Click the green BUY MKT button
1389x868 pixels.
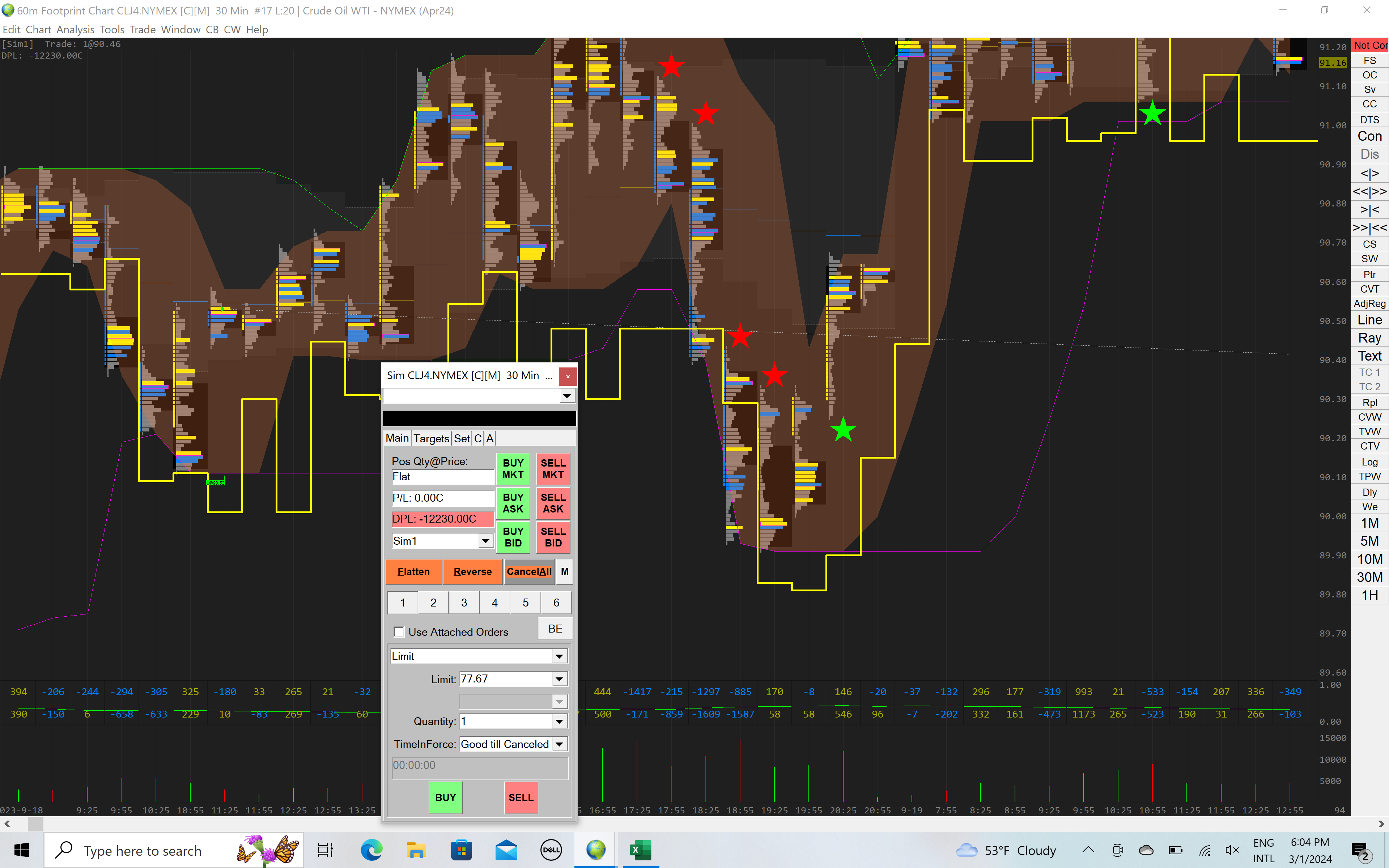tap(513, 468)
